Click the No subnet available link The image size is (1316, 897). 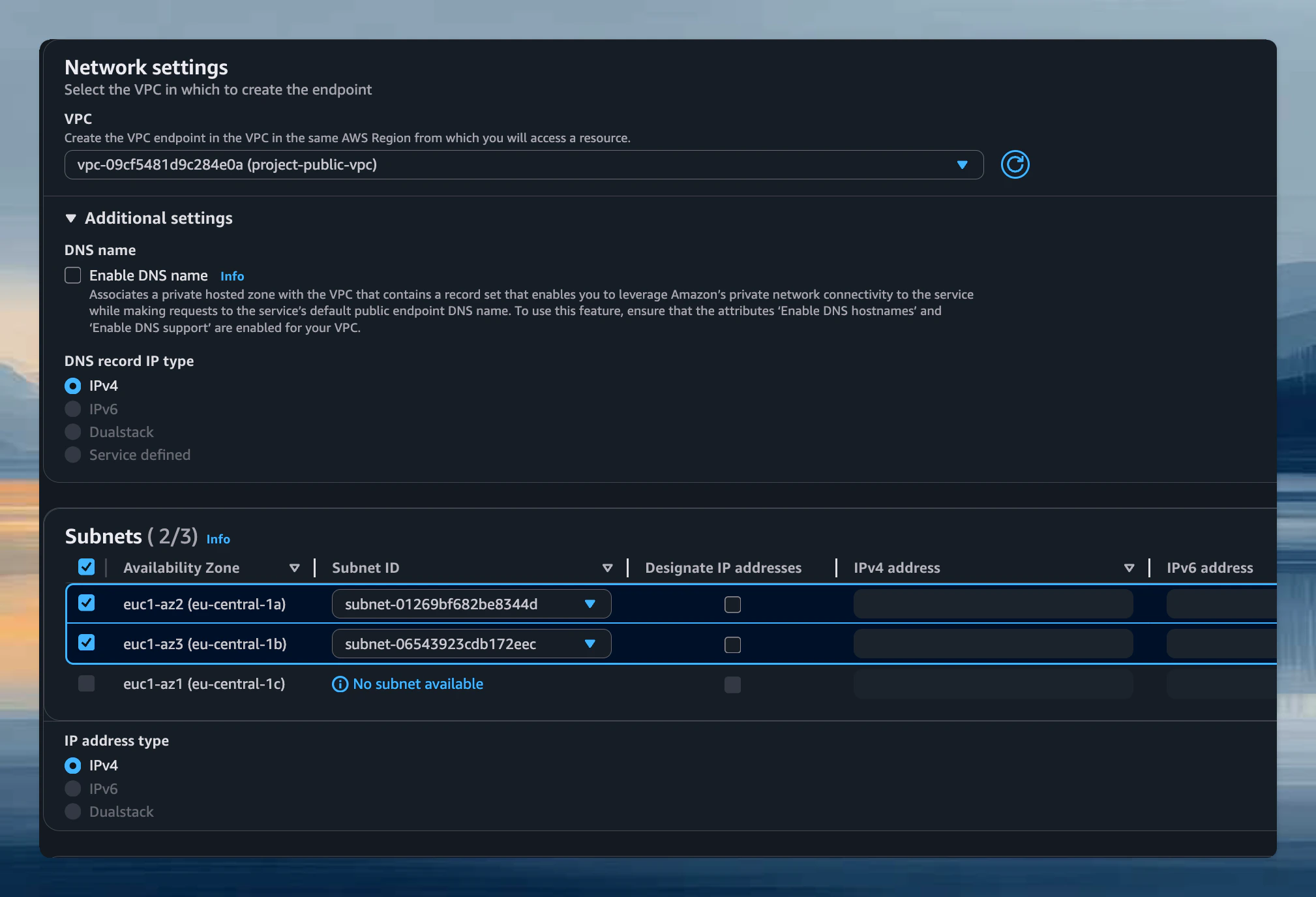coord(418,684)
